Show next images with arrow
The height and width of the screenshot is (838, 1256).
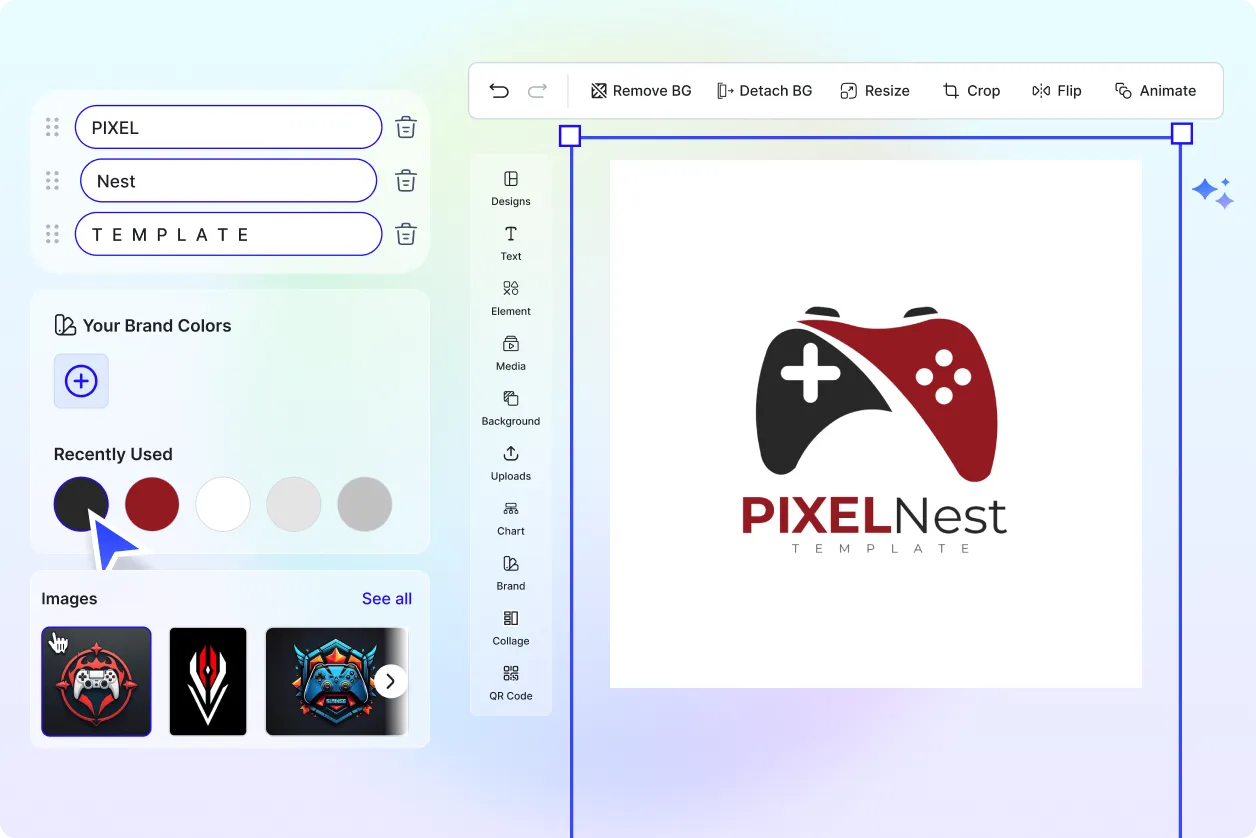click(x=391, y=682)
